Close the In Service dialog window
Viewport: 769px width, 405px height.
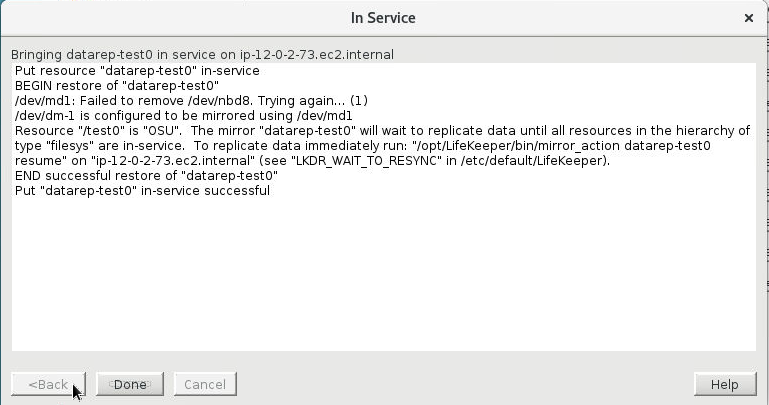749,18
